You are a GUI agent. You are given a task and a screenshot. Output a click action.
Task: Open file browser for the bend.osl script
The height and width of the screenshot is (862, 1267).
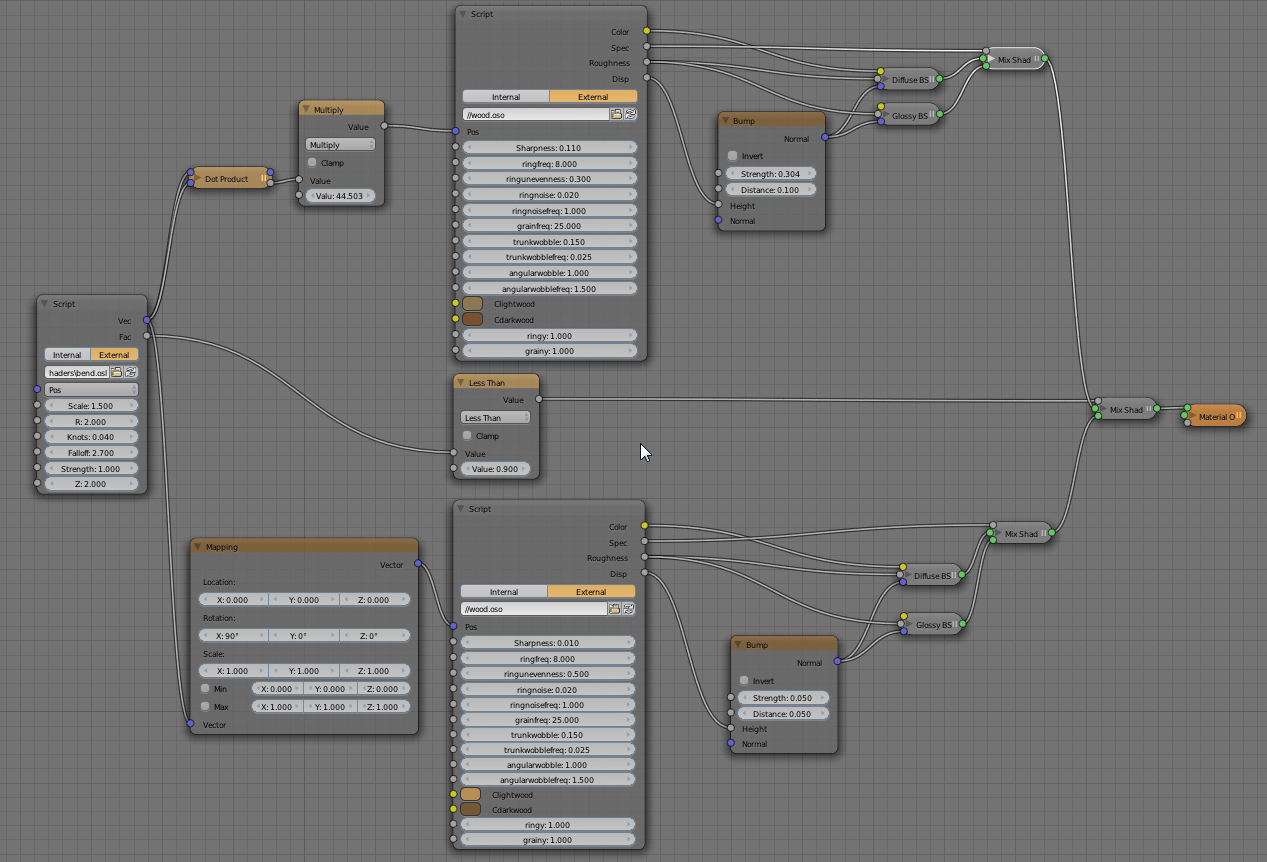[x=117, y=371]
